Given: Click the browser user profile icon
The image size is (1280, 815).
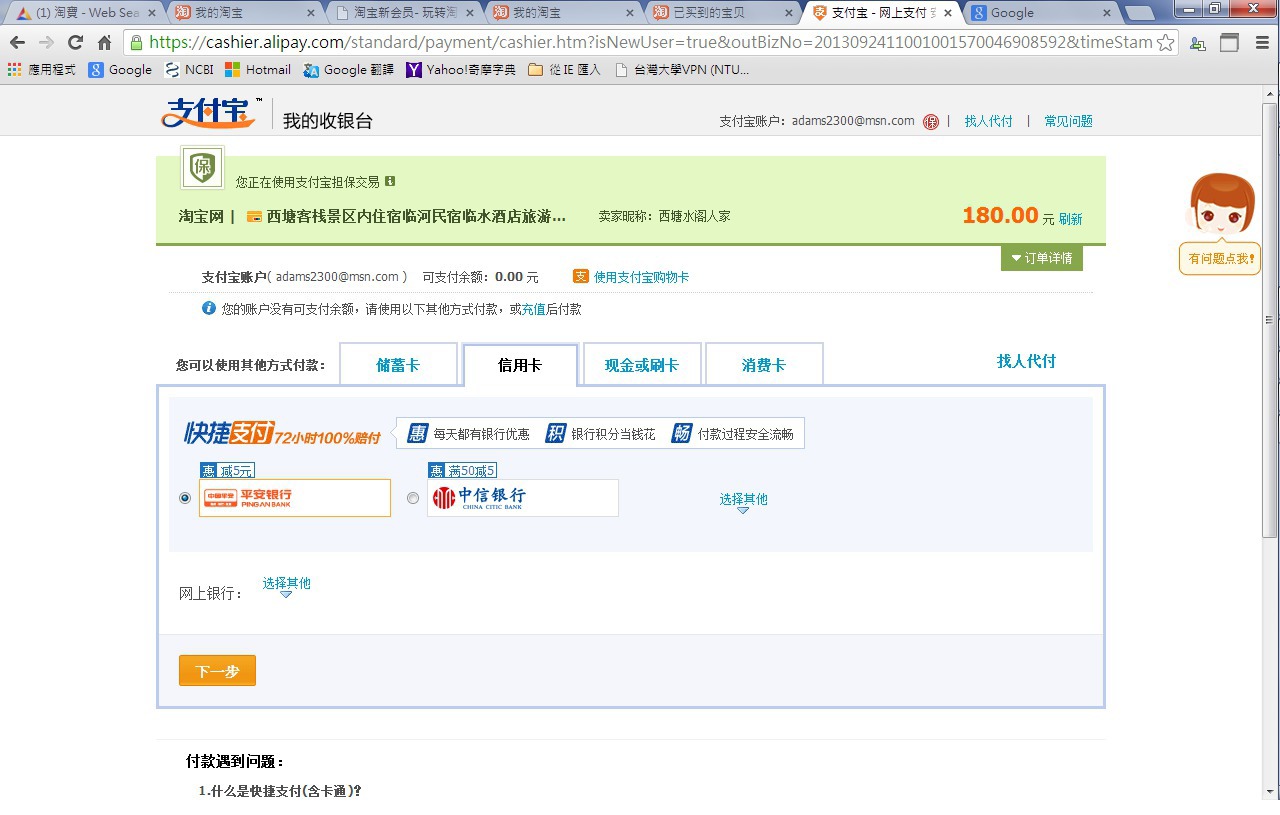Looking at the screenshot, I should [1197, 43].
